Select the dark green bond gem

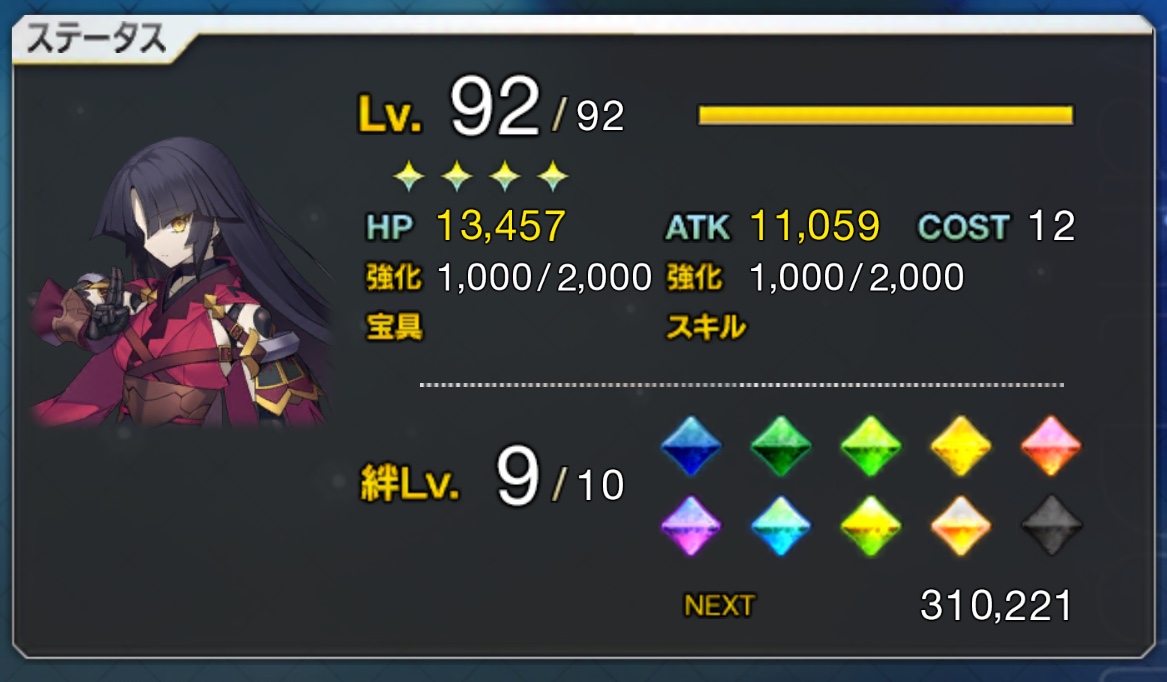click(x=781, y=446)
